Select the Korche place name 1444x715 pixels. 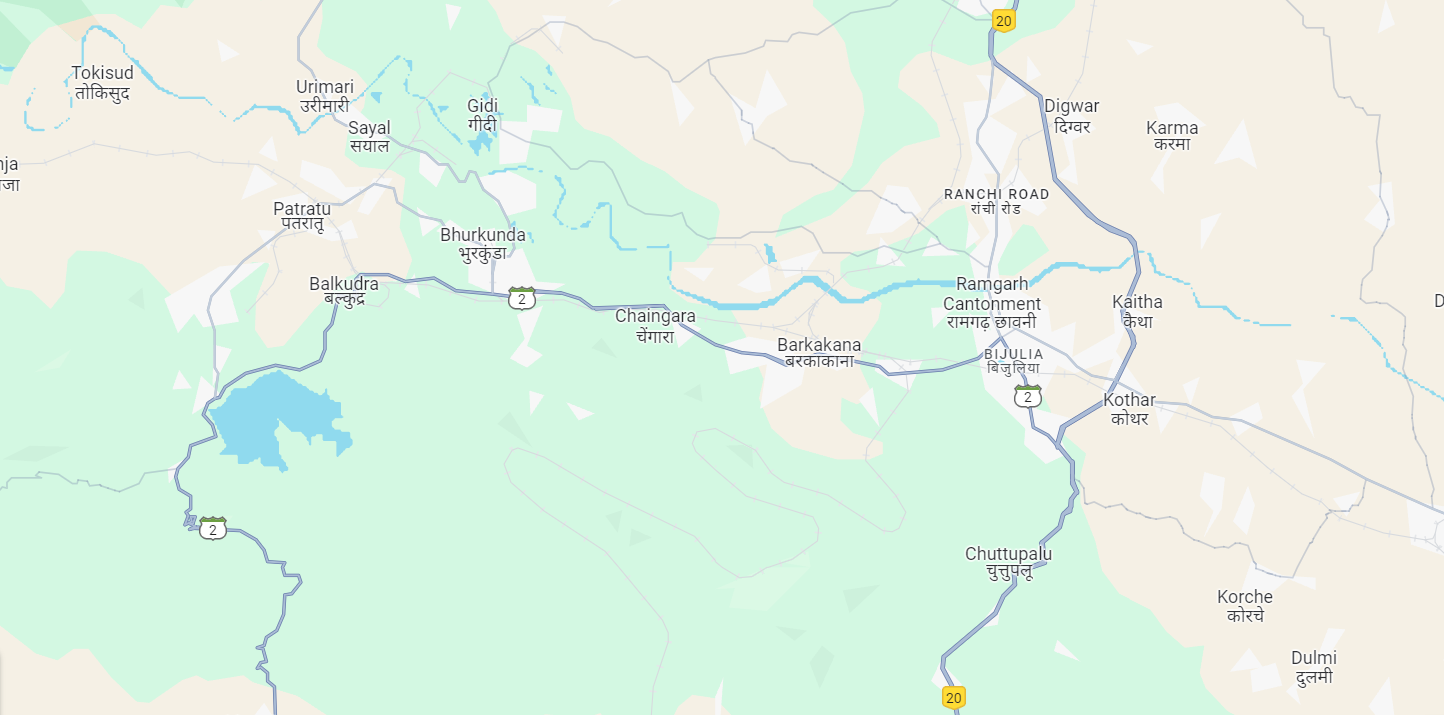(1245, 606)
